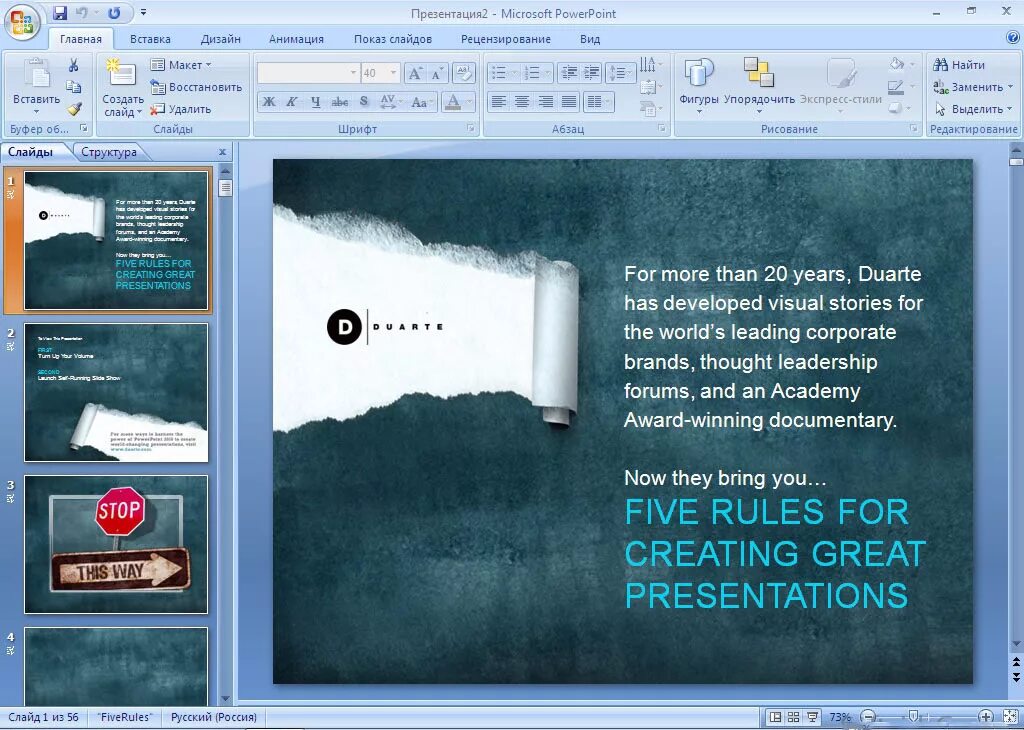The image size is (1024, 730).
Task: Click Заменить replace button
Action: pyautogui.click(x=972, y=87)
